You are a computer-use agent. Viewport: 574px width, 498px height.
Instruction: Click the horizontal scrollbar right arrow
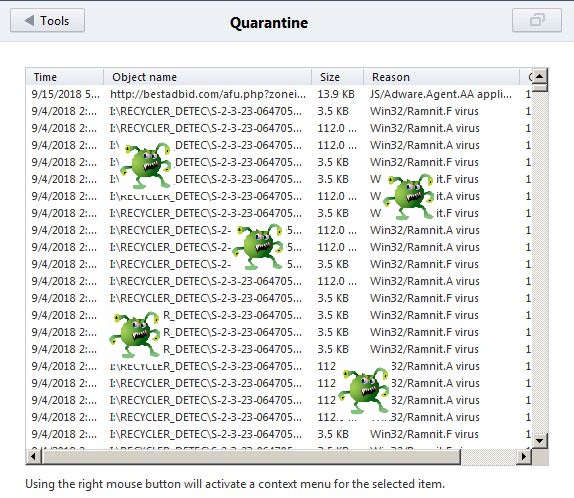[524, 456]
